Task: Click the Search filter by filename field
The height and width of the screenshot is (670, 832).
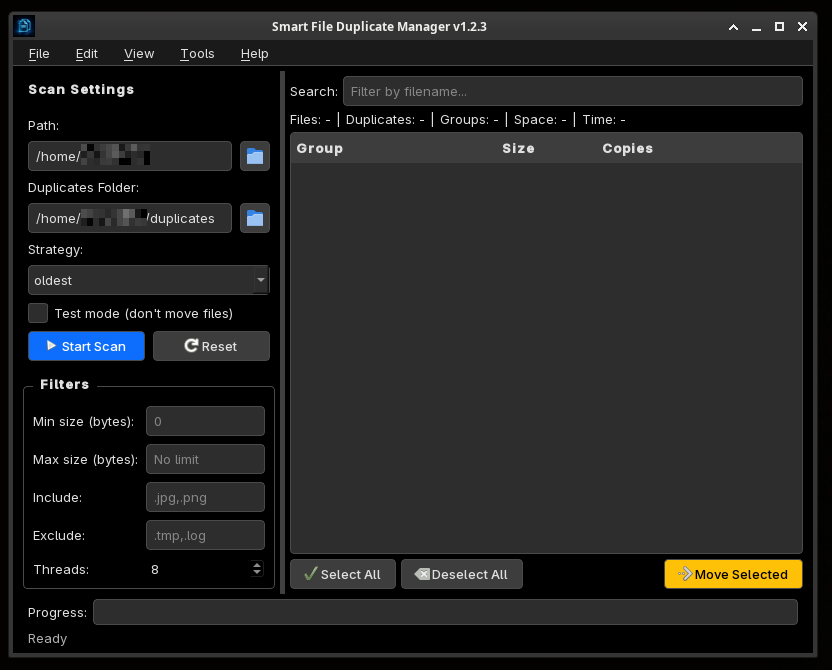Action: click(573, 91)
